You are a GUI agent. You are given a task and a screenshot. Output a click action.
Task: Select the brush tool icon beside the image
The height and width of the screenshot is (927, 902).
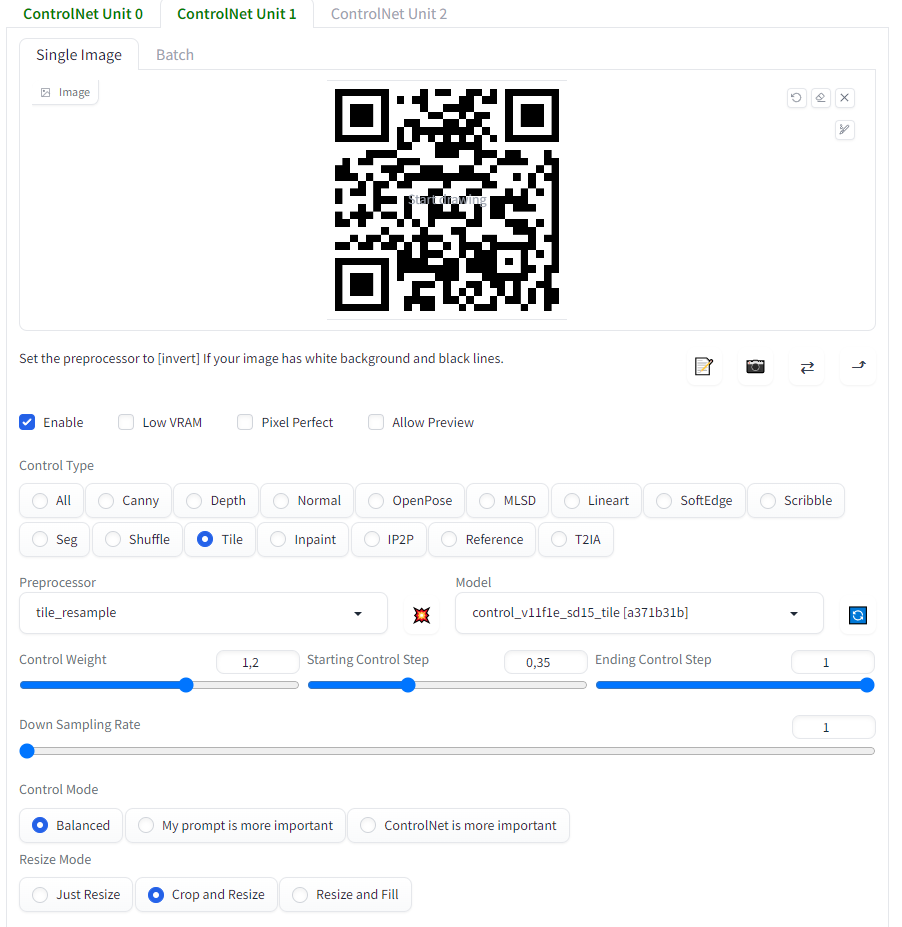(x=845, y=130)
